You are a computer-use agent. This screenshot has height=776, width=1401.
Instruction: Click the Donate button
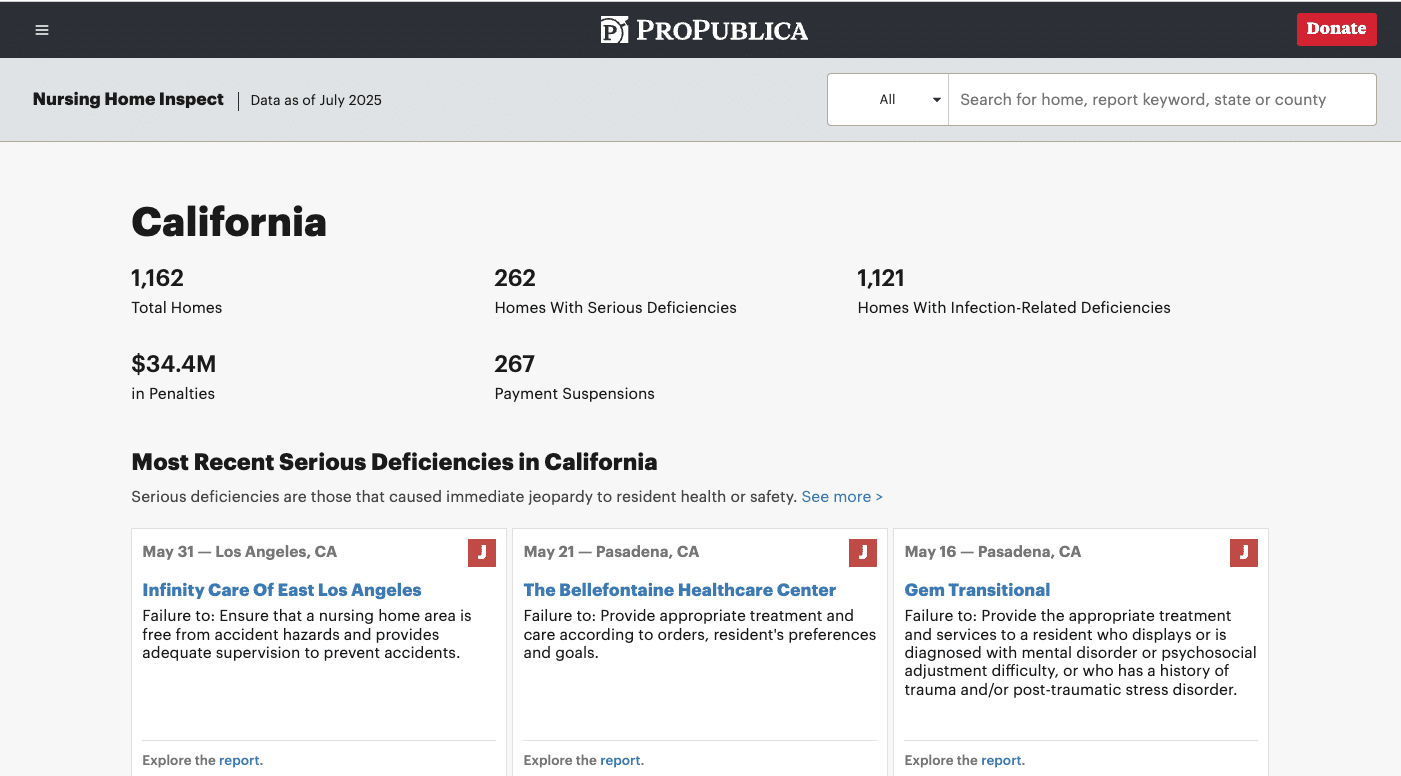click(1336, 29)
